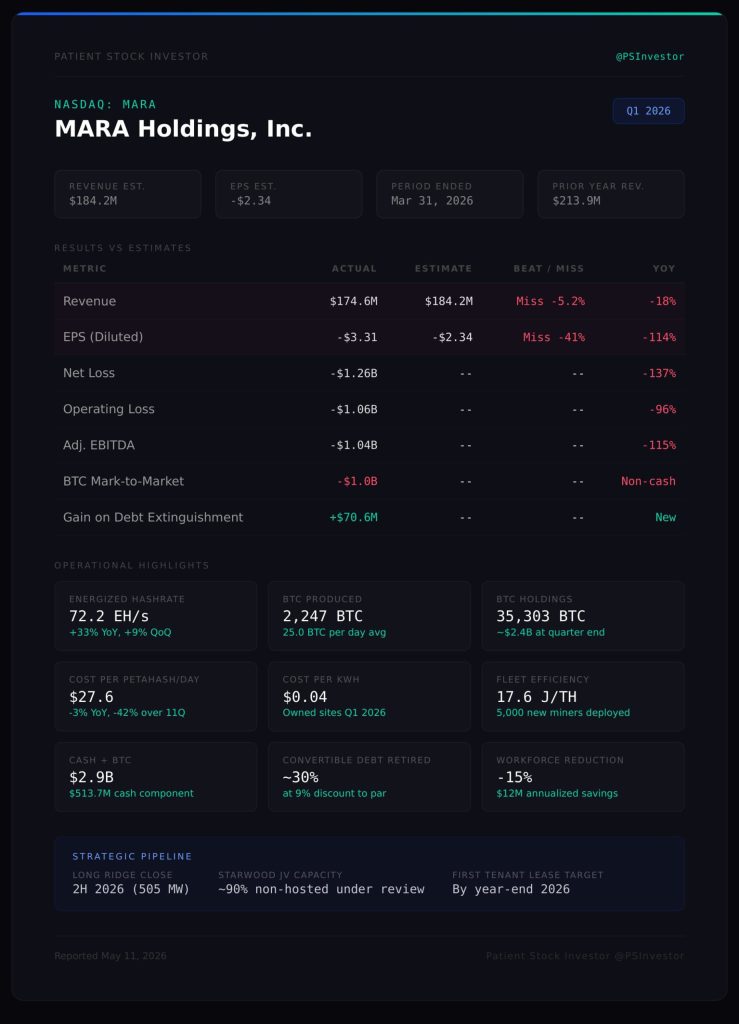739x1024 pixels.
Task: Select the red -$1.0B value
Action: [x=357, y=481]
